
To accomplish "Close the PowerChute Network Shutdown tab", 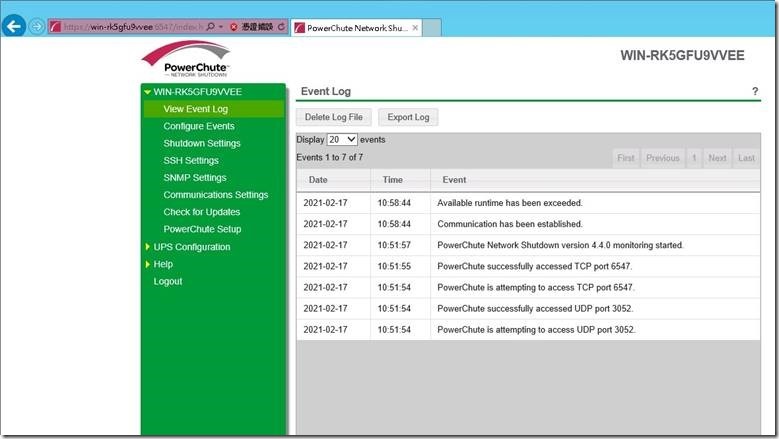I will pos(415,27).
